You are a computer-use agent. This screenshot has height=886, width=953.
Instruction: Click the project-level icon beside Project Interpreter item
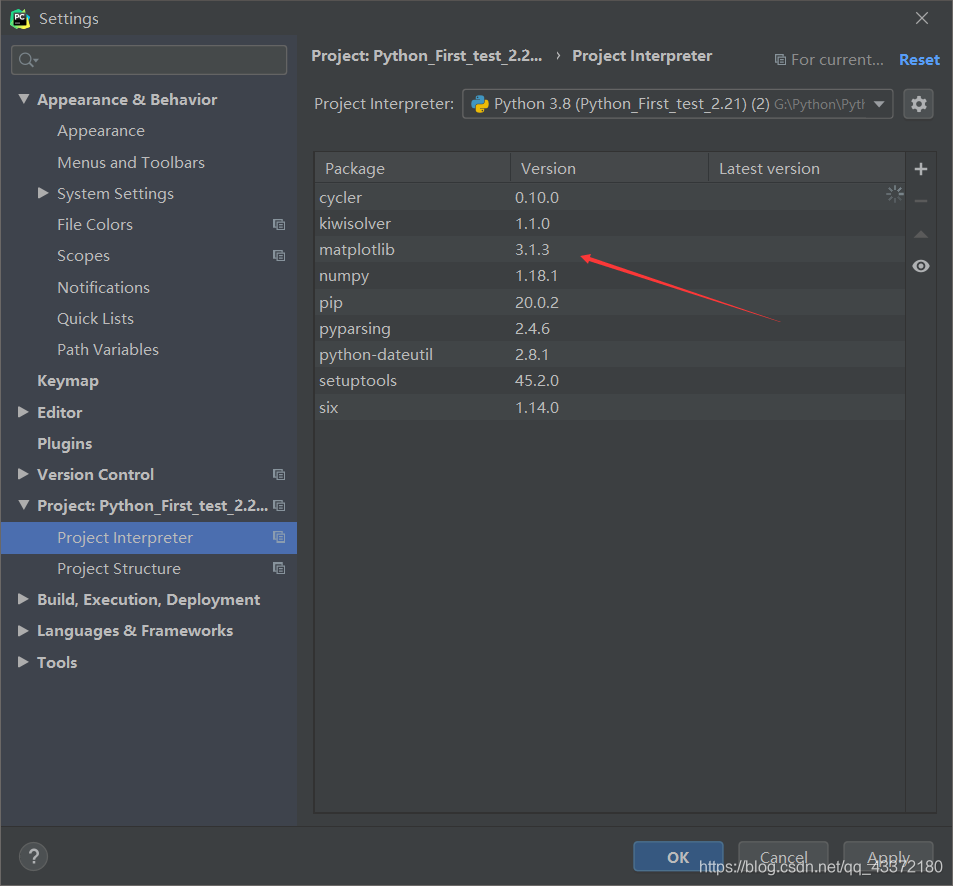pos(279,537)
